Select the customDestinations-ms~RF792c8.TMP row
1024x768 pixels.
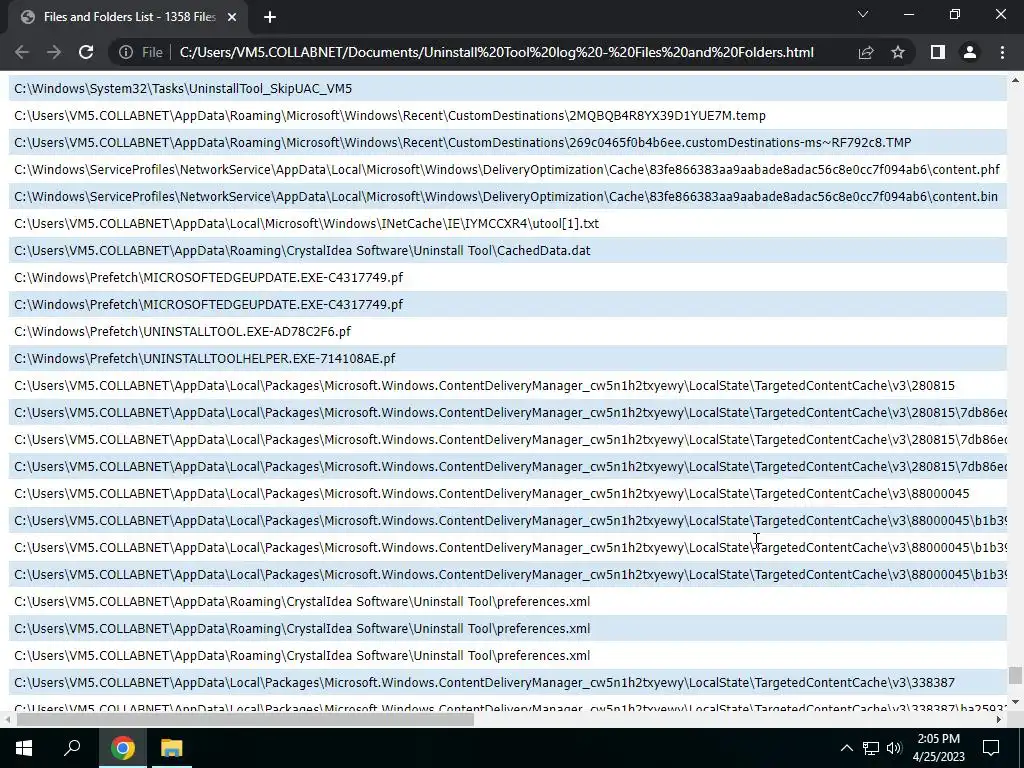tap(507, 142)
